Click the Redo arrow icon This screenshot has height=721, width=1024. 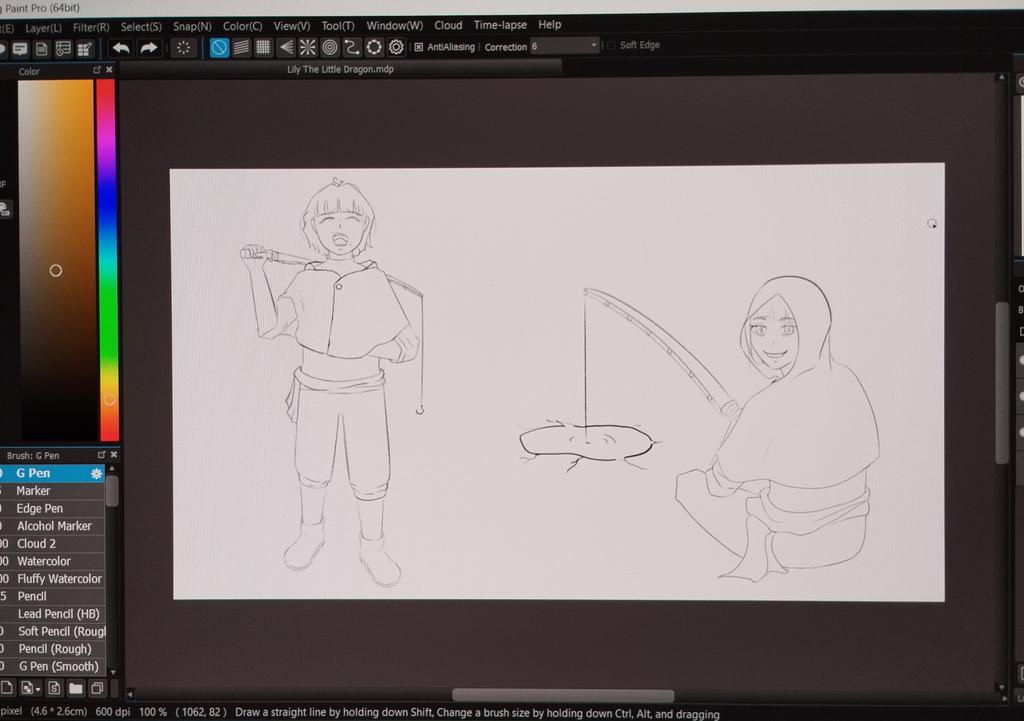[x=149, y=48]
